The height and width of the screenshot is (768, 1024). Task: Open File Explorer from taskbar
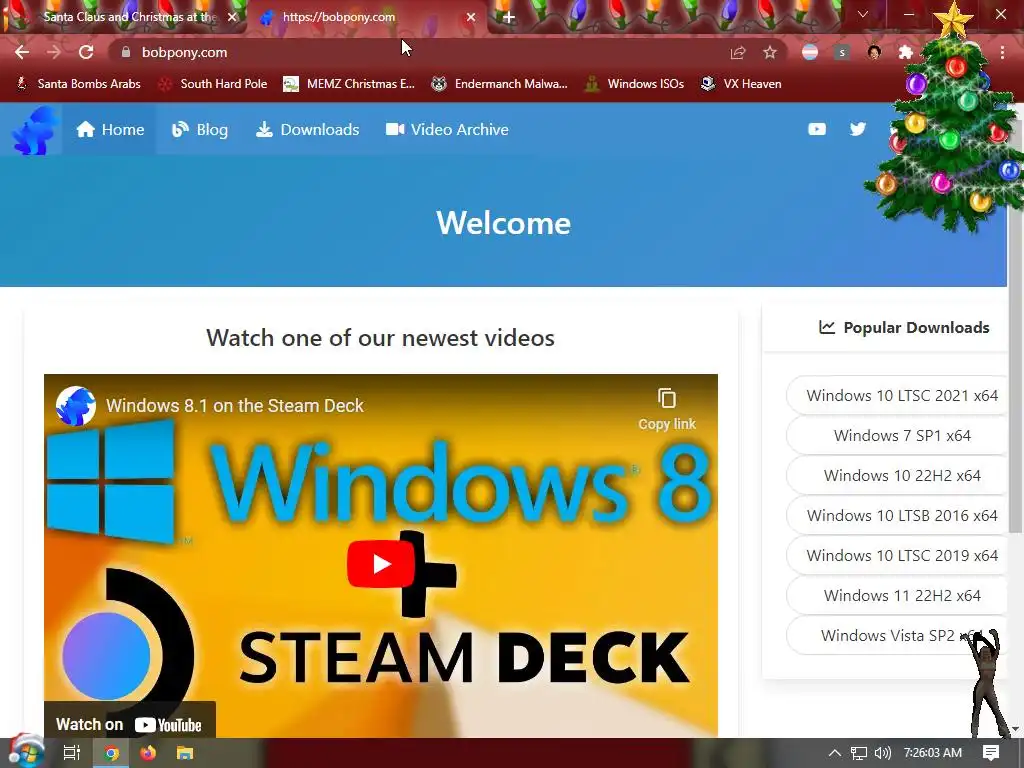[185, 753]
